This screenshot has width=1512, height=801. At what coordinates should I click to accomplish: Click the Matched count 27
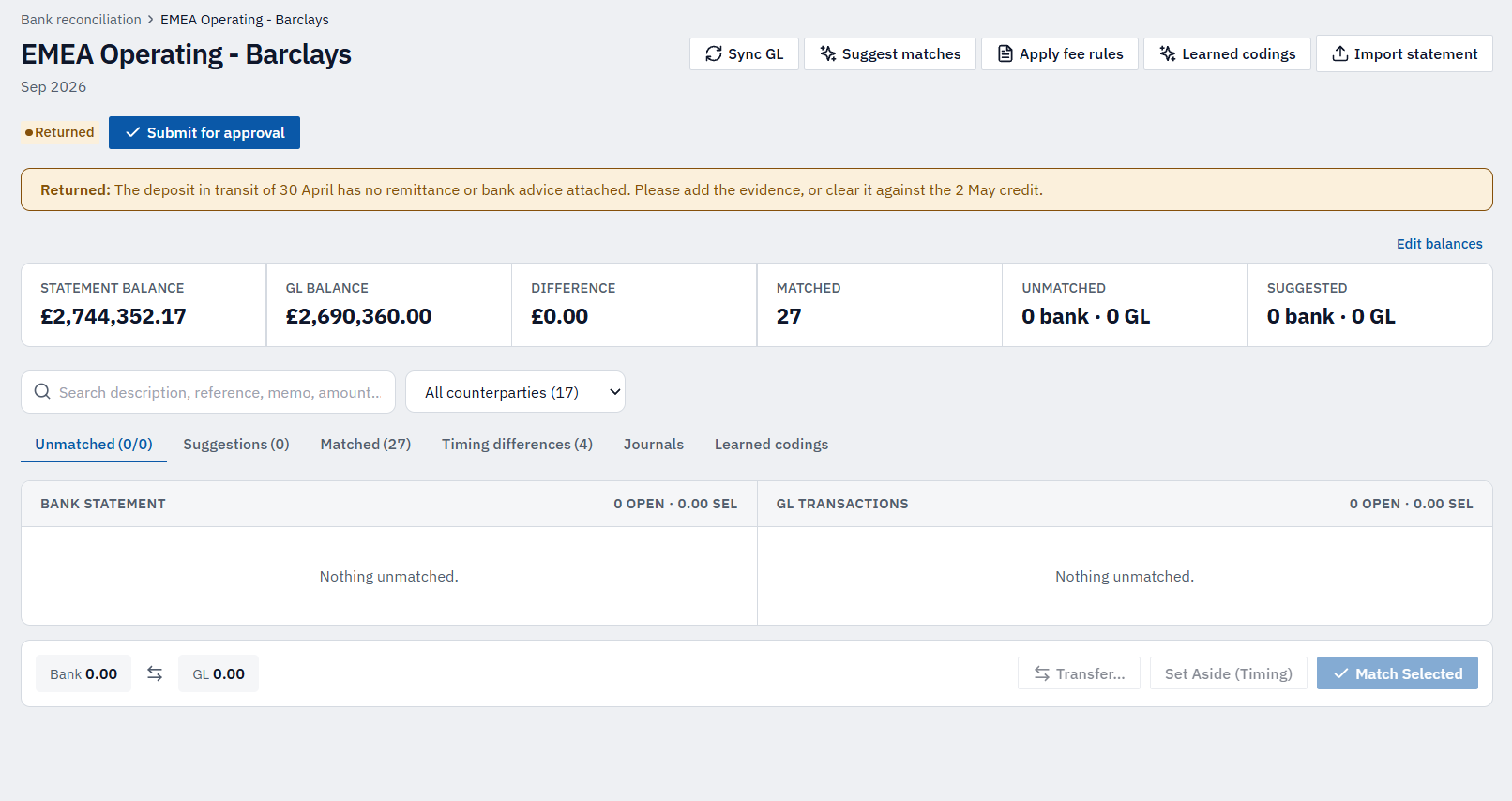[789, 316]
